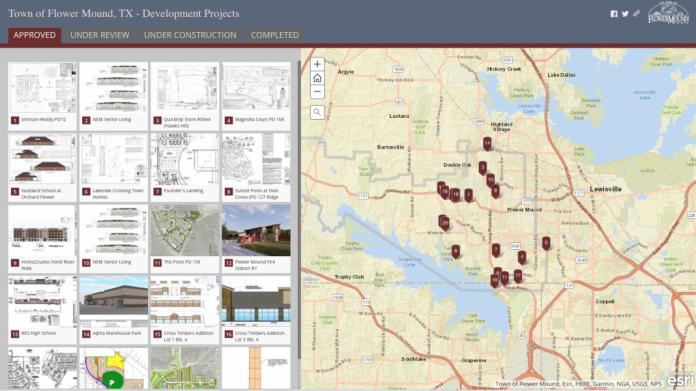Viewport: 696px width, 391px height.
Task: Copy the share link icon
Action: tap(637, 14)
